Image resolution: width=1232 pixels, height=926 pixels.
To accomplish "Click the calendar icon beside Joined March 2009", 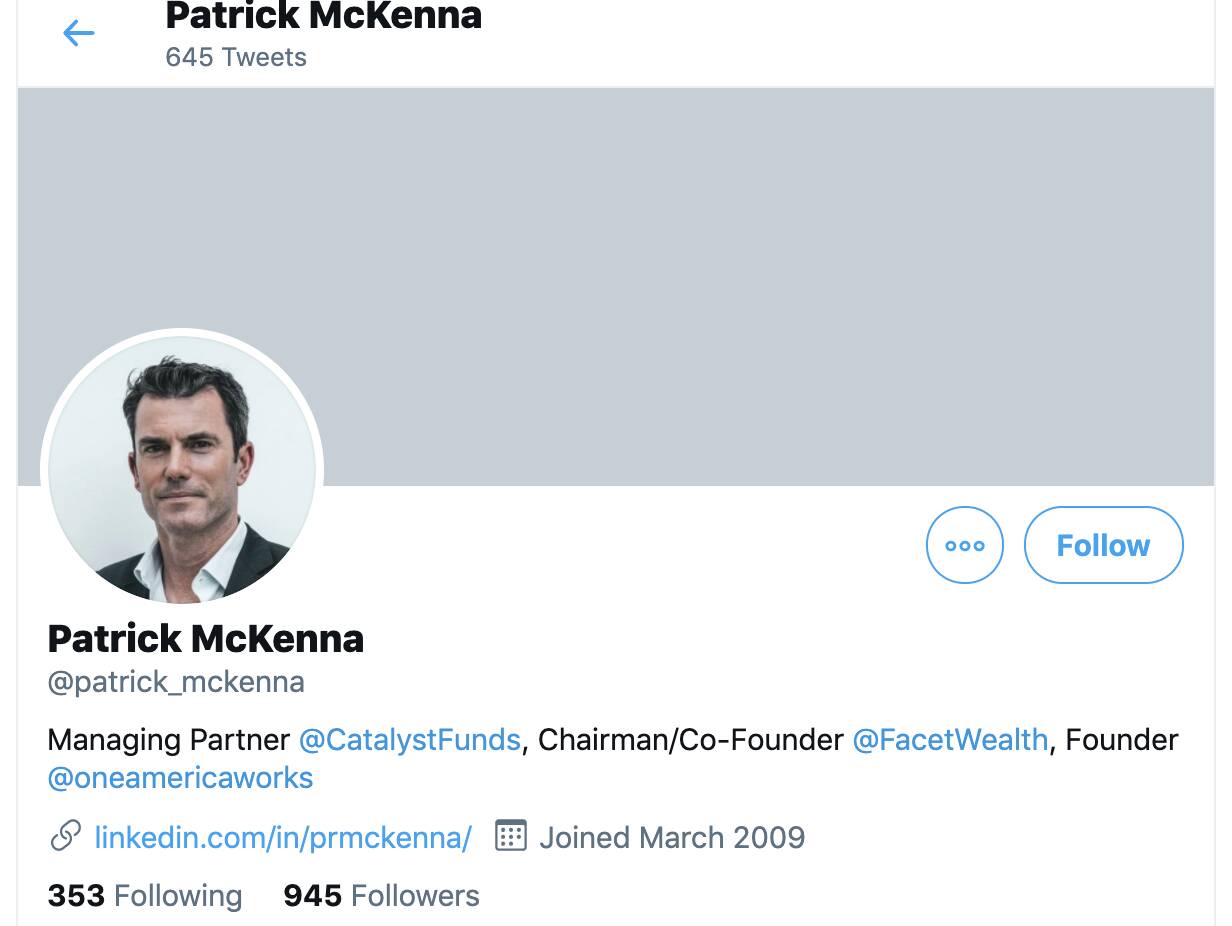I will point(511,836).
